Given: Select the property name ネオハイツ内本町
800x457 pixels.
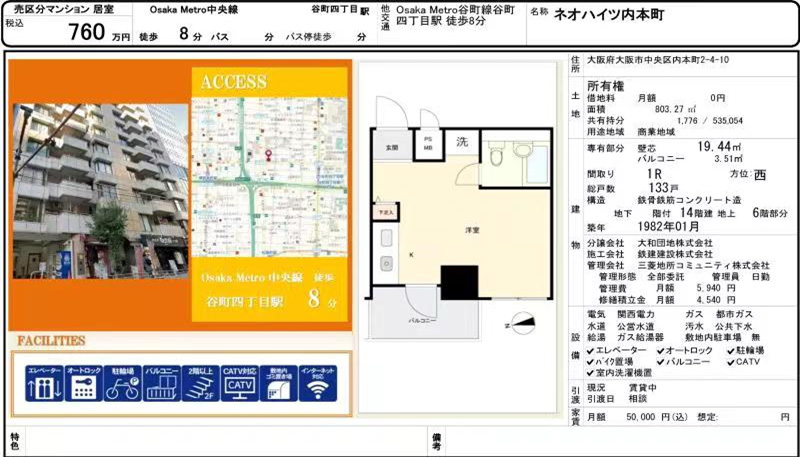Looking at the screenshot, I should [609, 15].
